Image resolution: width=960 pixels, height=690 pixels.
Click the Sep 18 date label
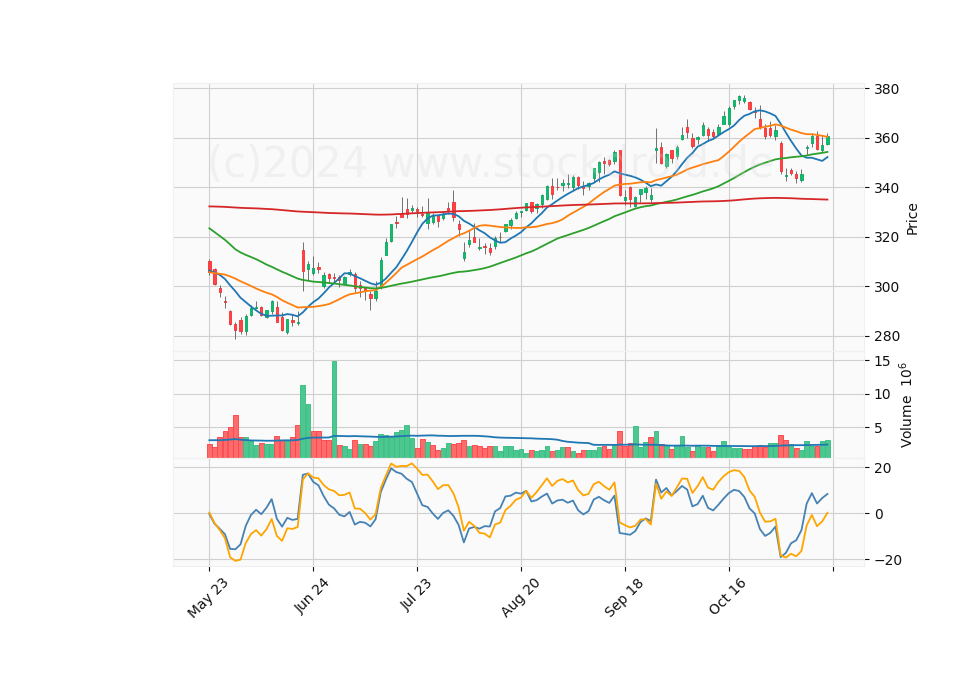point(624,597)
